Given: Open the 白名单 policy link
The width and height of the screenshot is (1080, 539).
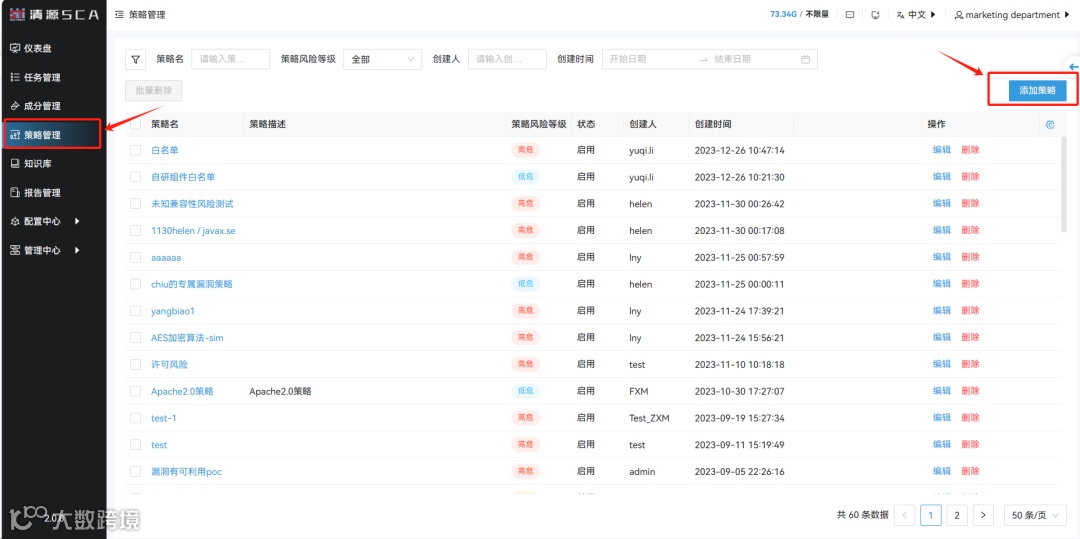Looking at the screenshot, I should point(165,150).
